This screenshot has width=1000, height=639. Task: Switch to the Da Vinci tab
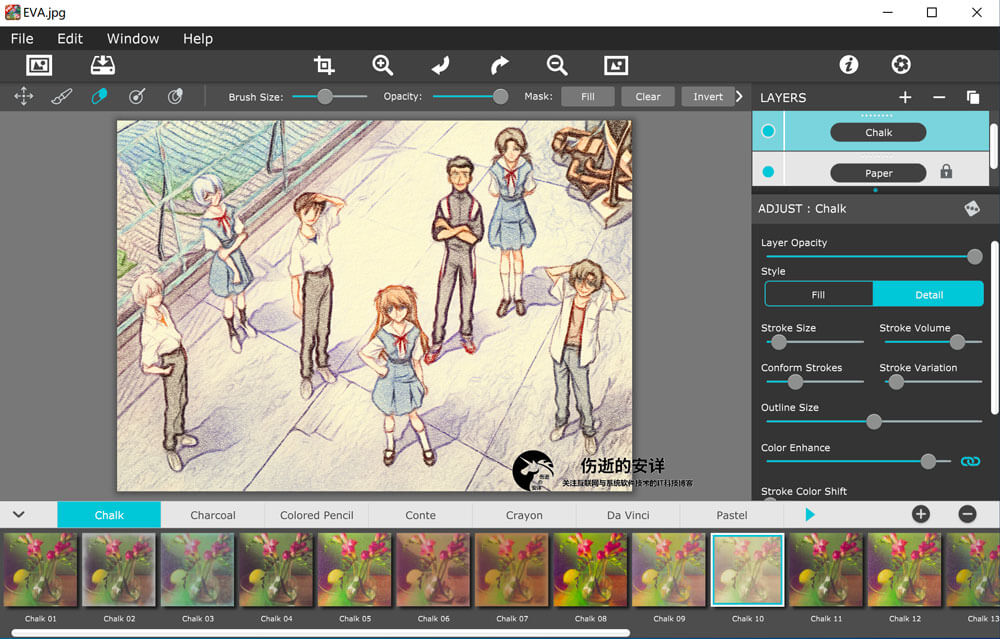pyautogui.click(x=628, y=515)
